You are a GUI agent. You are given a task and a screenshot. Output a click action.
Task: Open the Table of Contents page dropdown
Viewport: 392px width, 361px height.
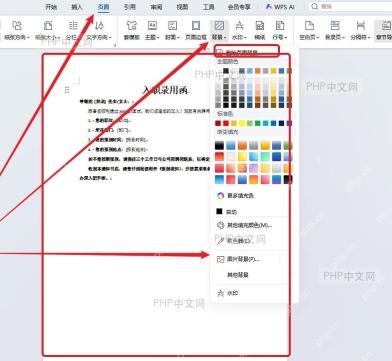335,30
